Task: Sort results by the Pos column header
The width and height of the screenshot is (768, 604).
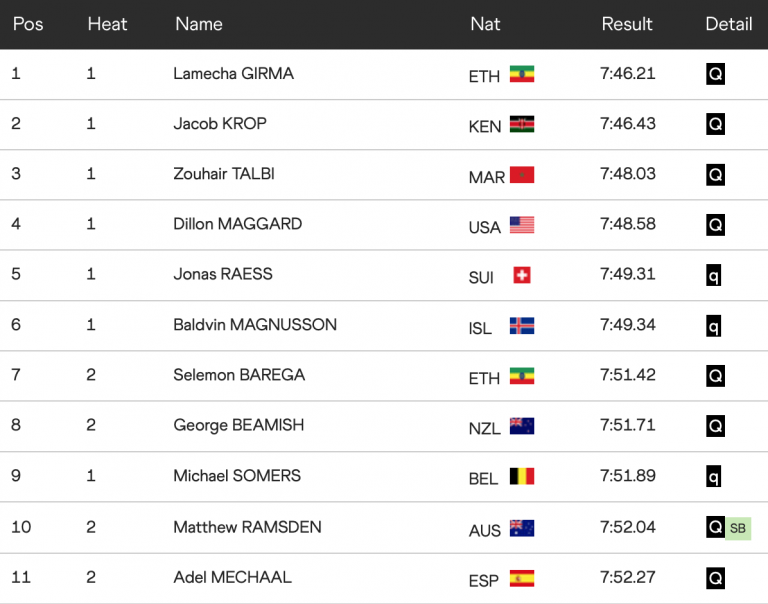Action: [x=28, y=24]
